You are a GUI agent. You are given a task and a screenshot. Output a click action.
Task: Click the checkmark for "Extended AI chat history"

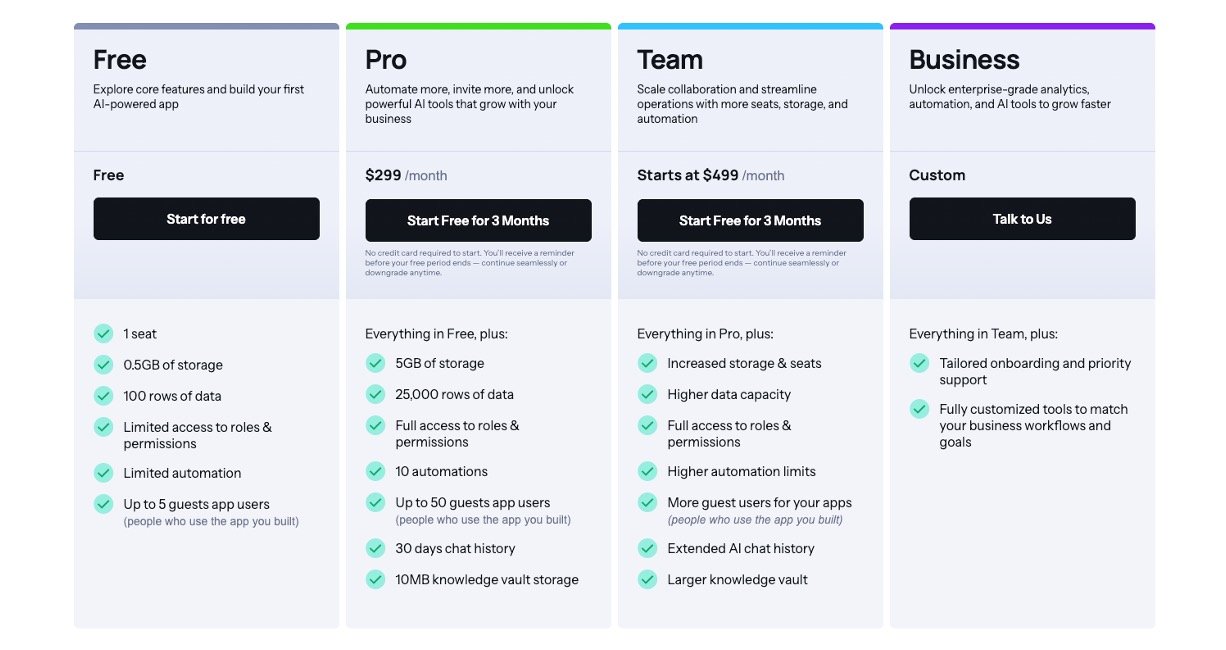click(647, 548)
